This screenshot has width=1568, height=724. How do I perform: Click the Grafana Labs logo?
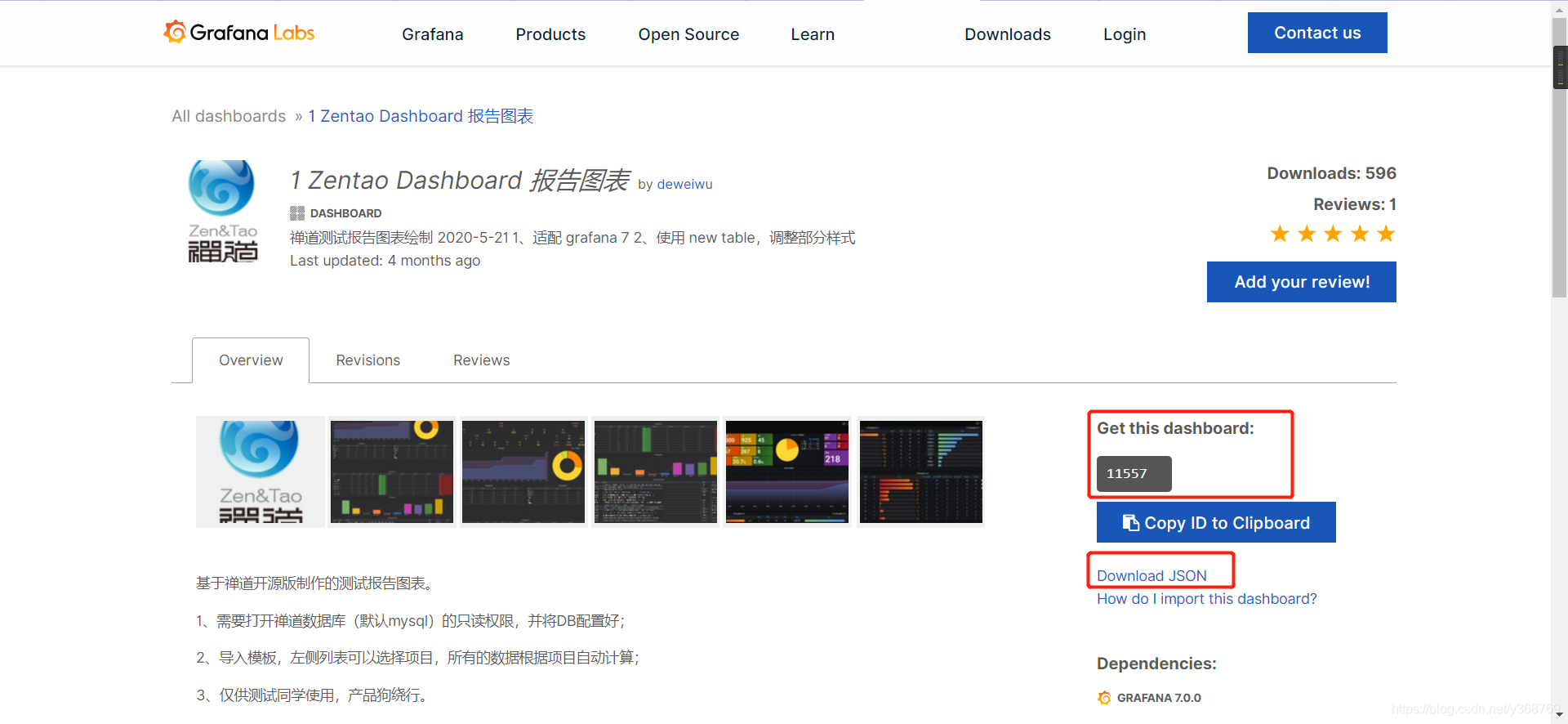[239, 33]
